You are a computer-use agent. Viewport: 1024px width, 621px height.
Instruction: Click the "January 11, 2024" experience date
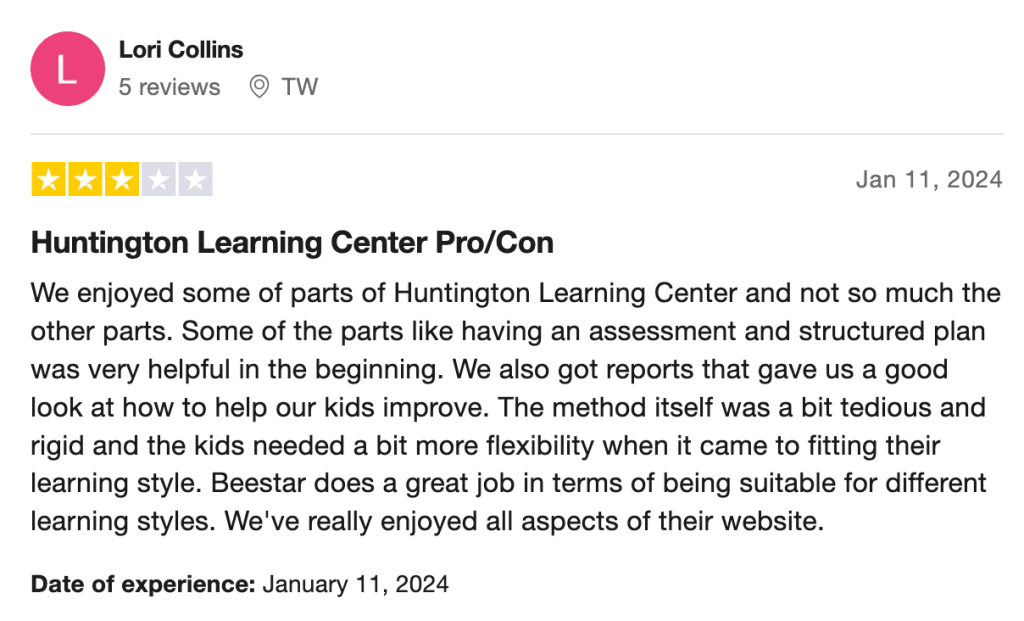(355, 583)
